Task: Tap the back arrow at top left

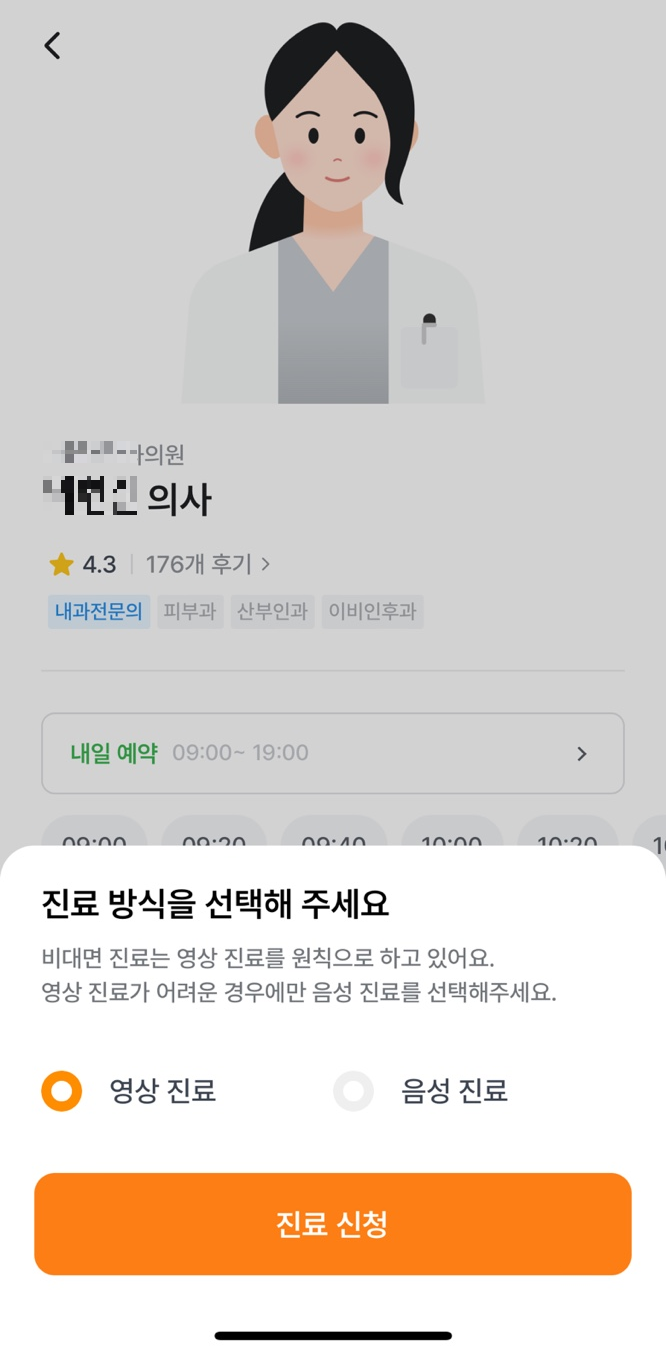Action: click(52, 45)
